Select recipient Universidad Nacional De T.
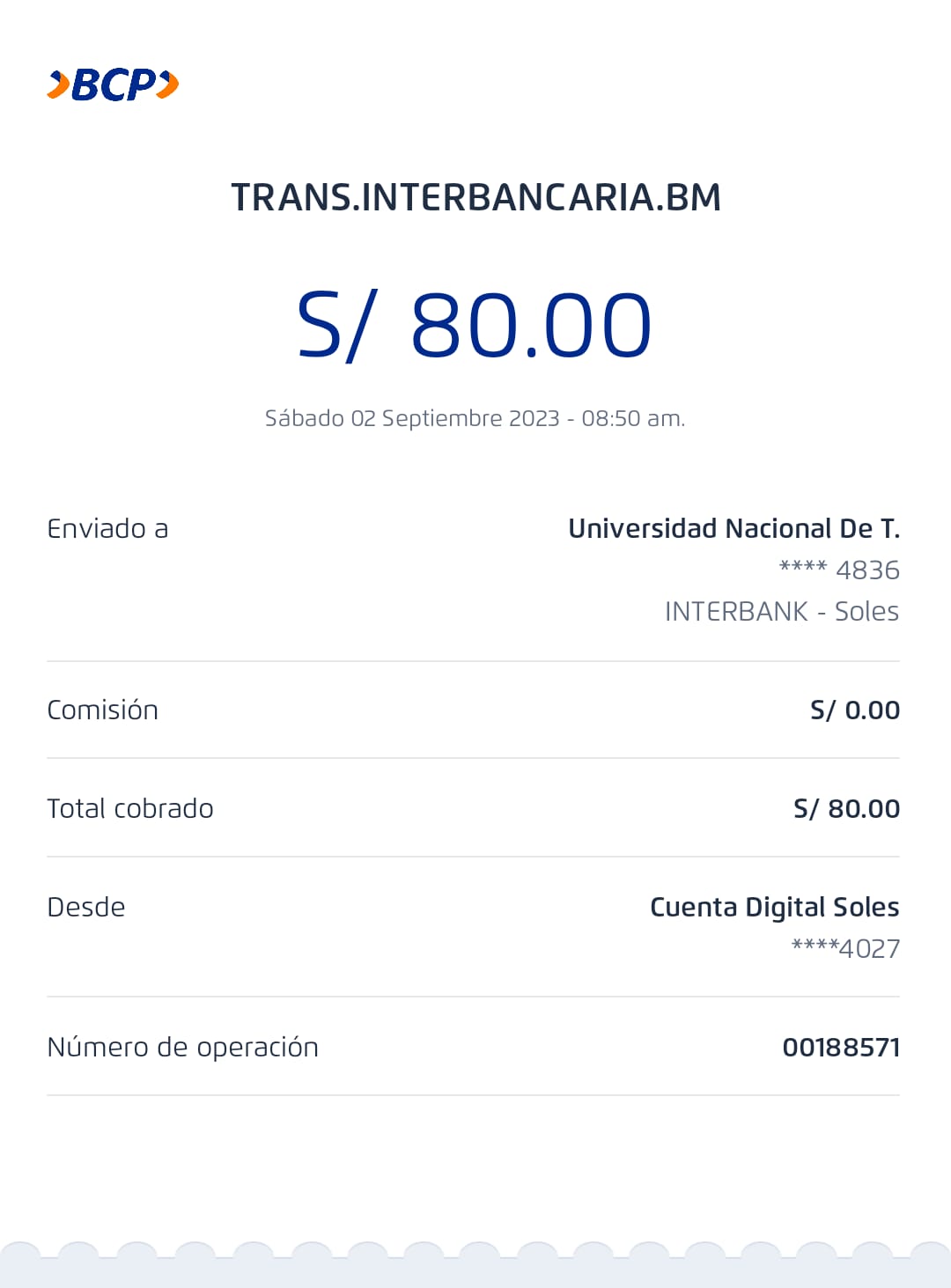 coord(734,528)
